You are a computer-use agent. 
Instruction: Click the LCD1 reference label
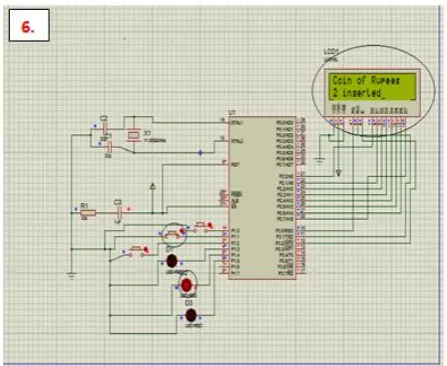point(331,52)
